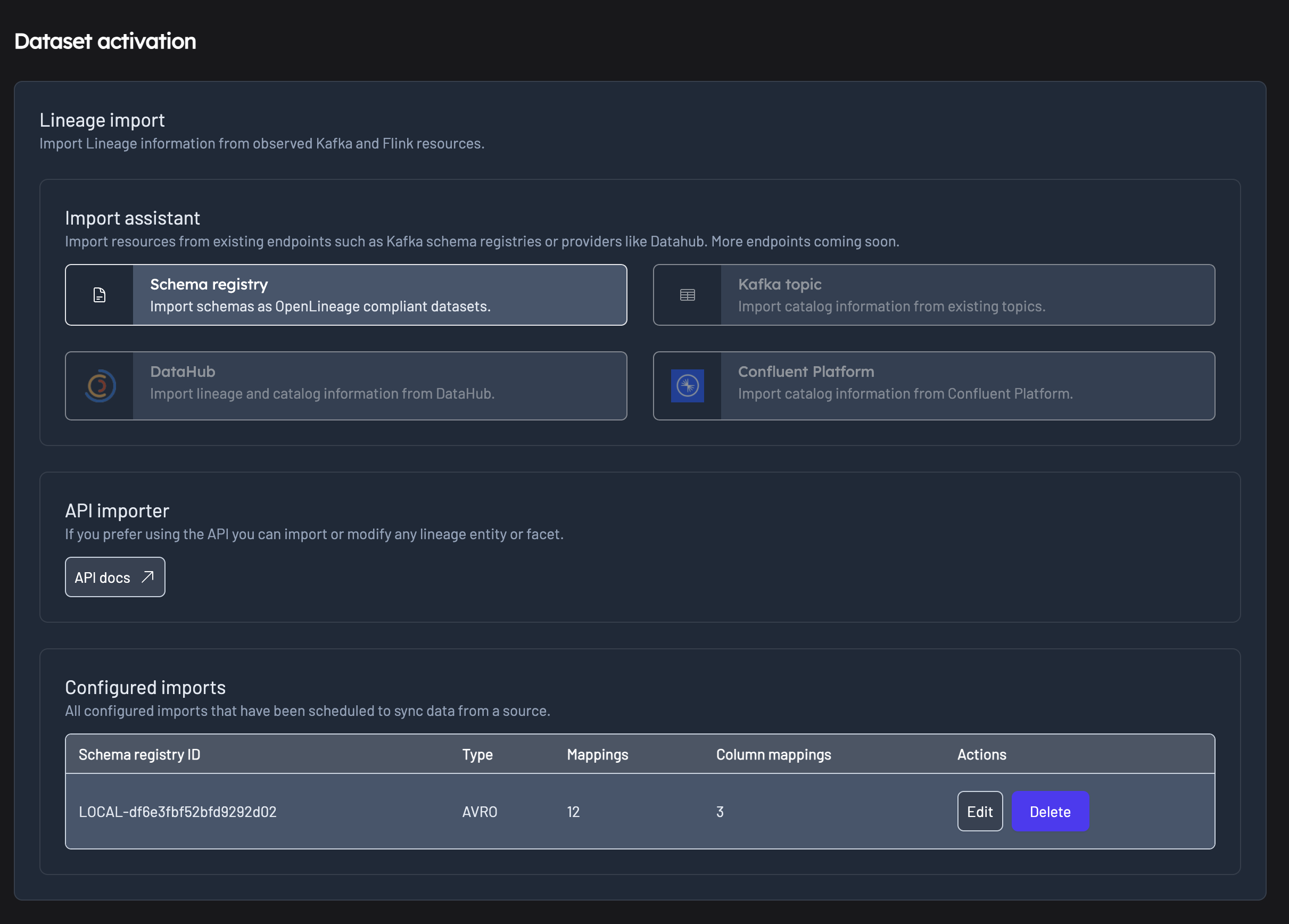Click the Actions column header

(x=981, y=755)
